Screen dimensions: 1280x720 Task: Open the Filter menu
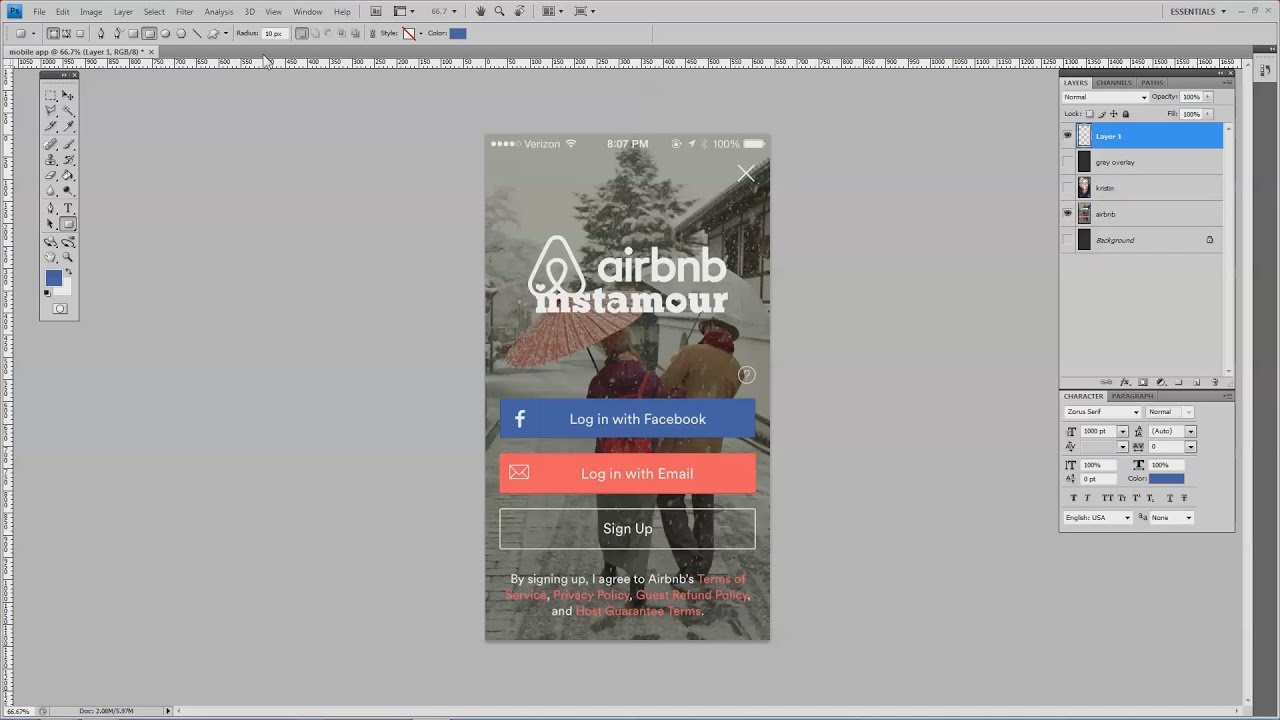tap(185, 12)
